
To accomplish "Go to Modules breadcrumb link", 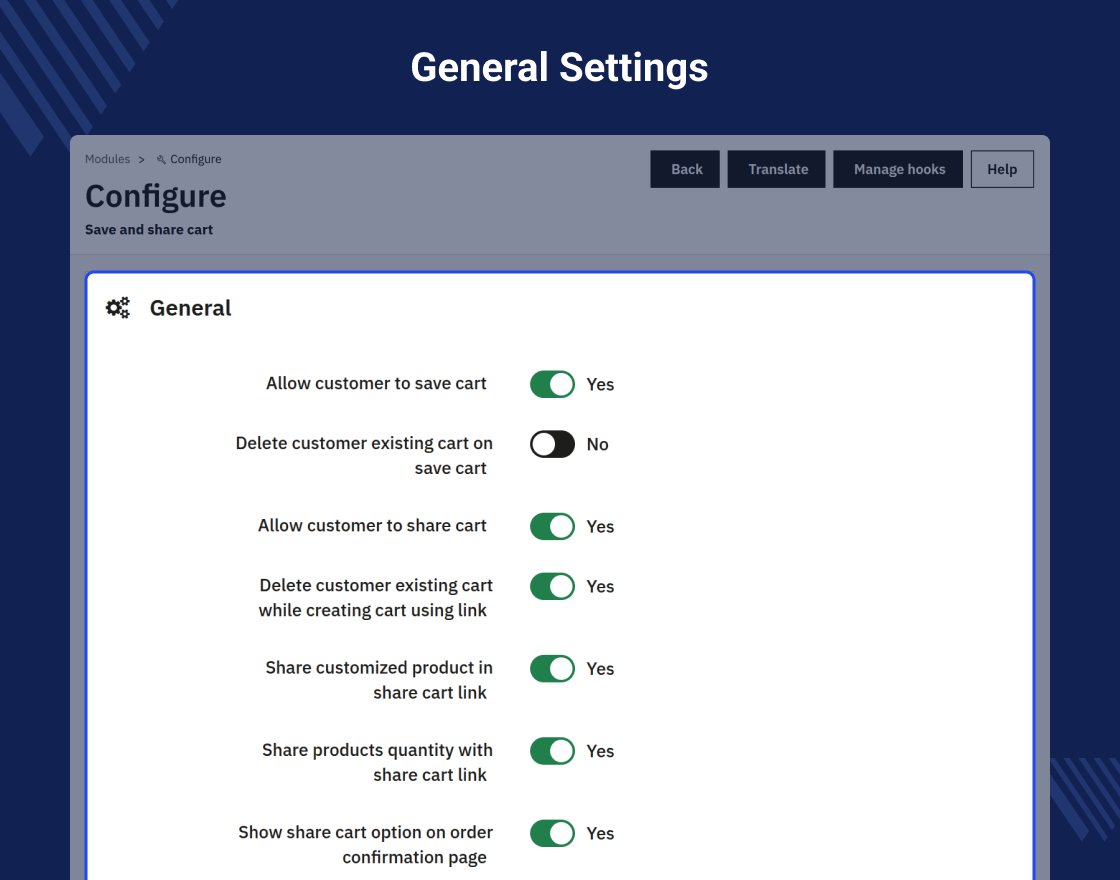I will point(107,159).
